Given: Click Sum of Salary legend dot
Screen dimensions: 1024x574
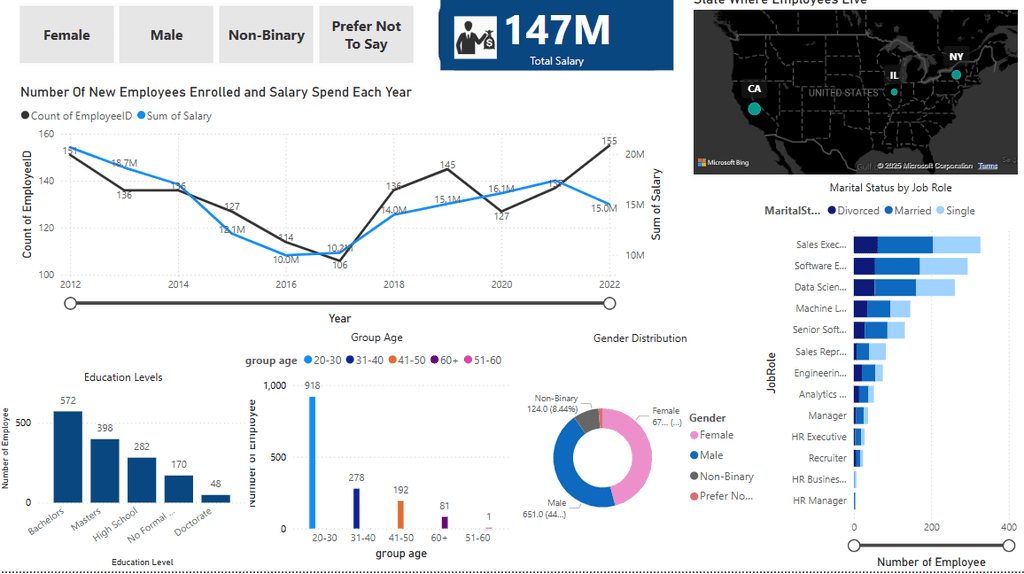Looking at the screenshot, I should (141, 116).
